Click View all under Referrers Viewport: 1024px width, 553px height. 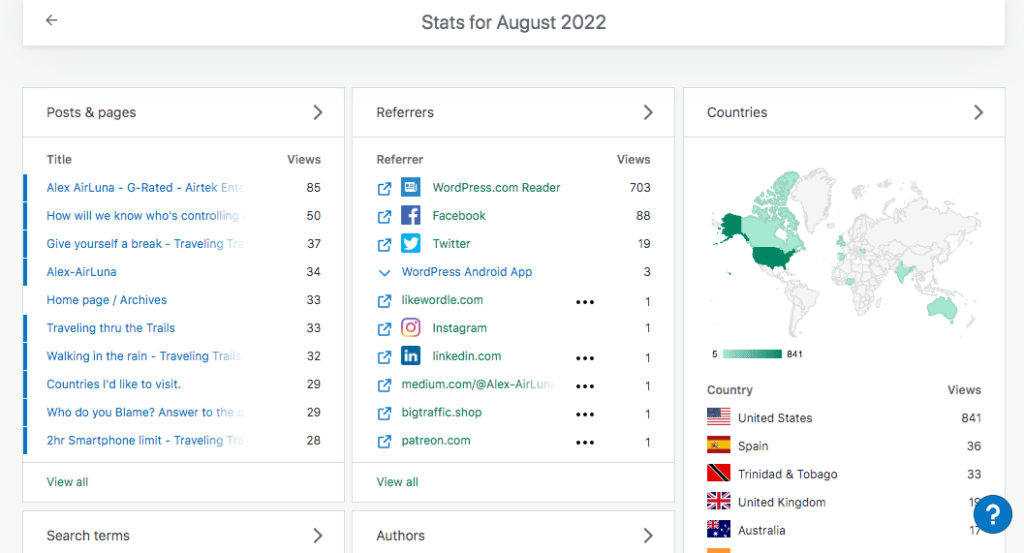pos(397,482)
